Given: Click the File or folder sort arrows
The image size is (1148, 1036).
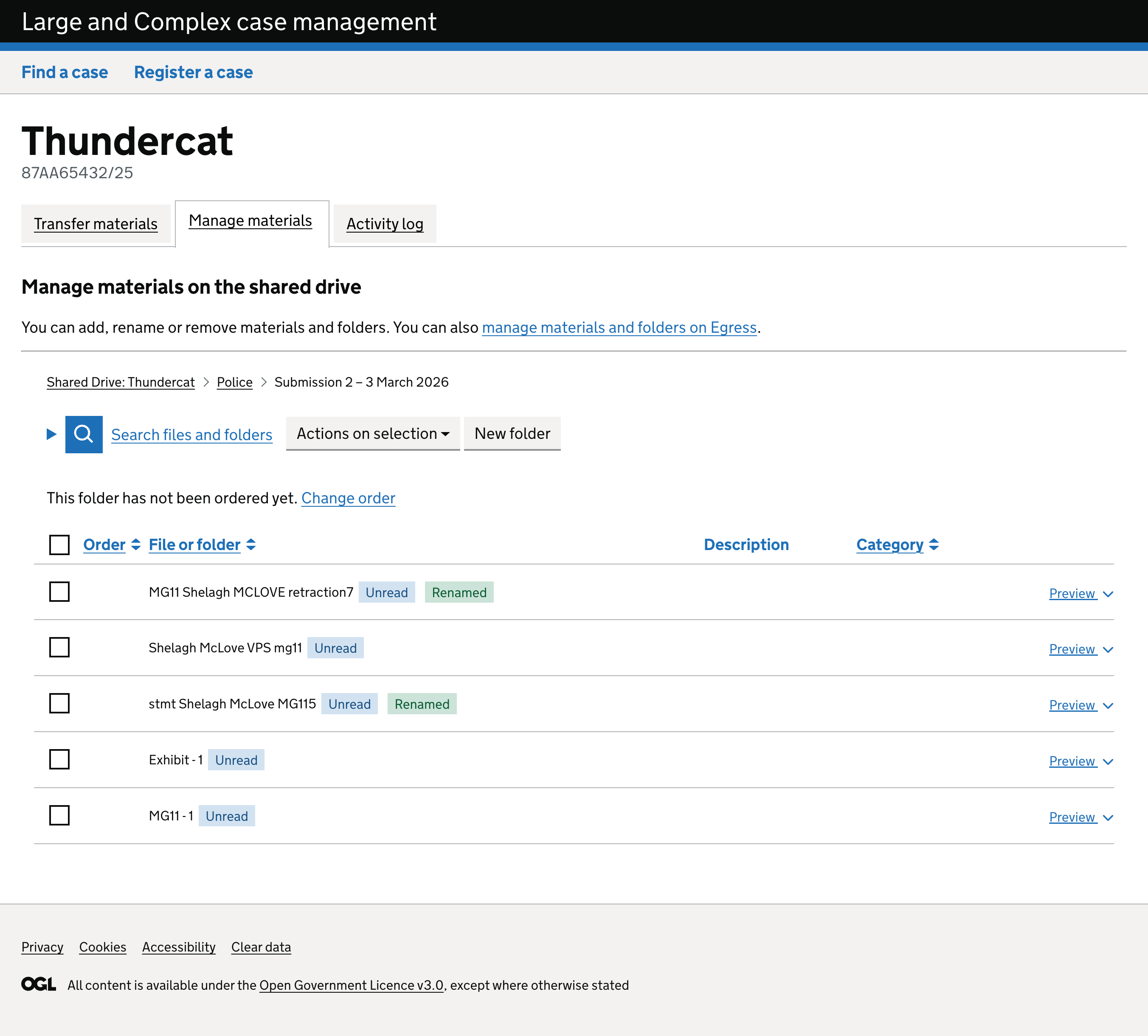Looking at the screenshot, I should tap(251, 545).
